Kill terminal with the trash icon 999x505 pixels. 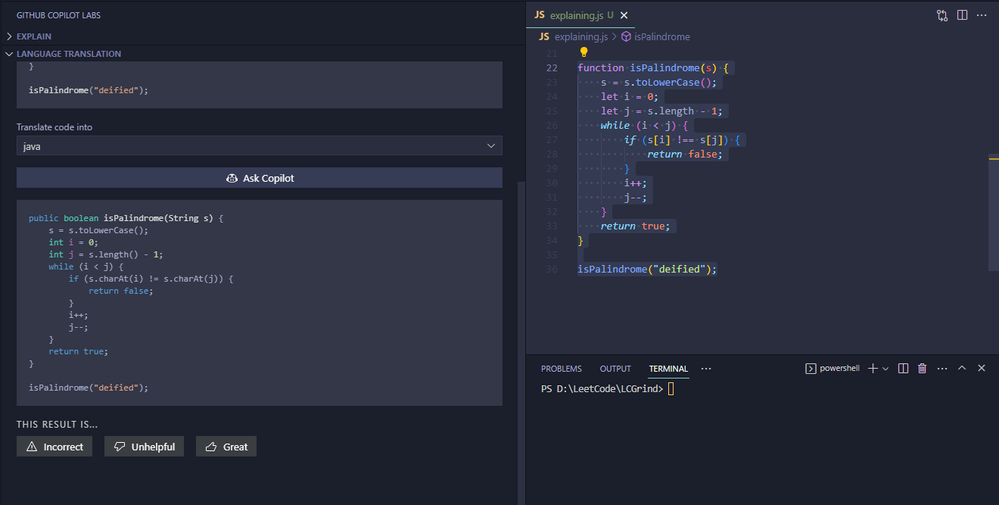(922, 368)
